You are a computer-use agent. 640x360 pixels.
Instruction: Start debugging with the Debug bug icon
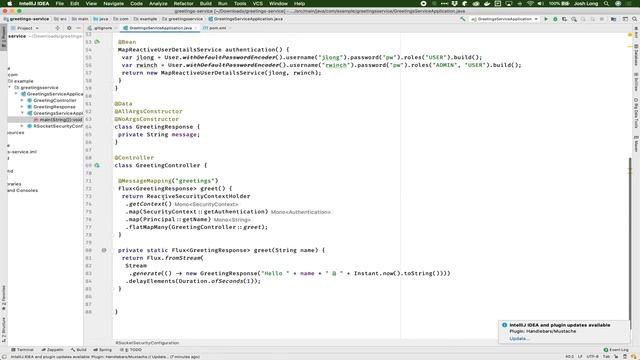pyautogui.click(x=555, y=19)
